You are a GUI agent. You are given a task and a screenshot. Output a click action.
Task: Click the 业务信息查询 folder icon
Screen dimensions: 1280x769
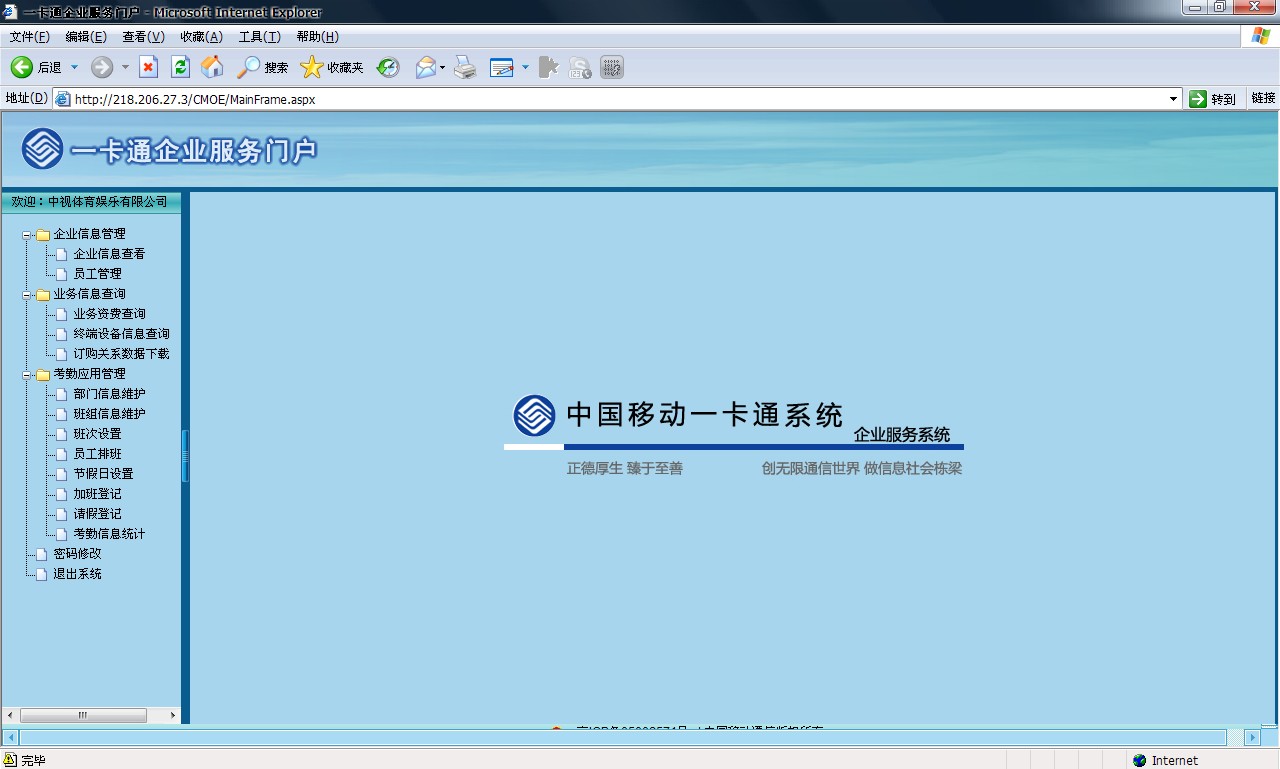pyautogui.click(x=43, y=294)
